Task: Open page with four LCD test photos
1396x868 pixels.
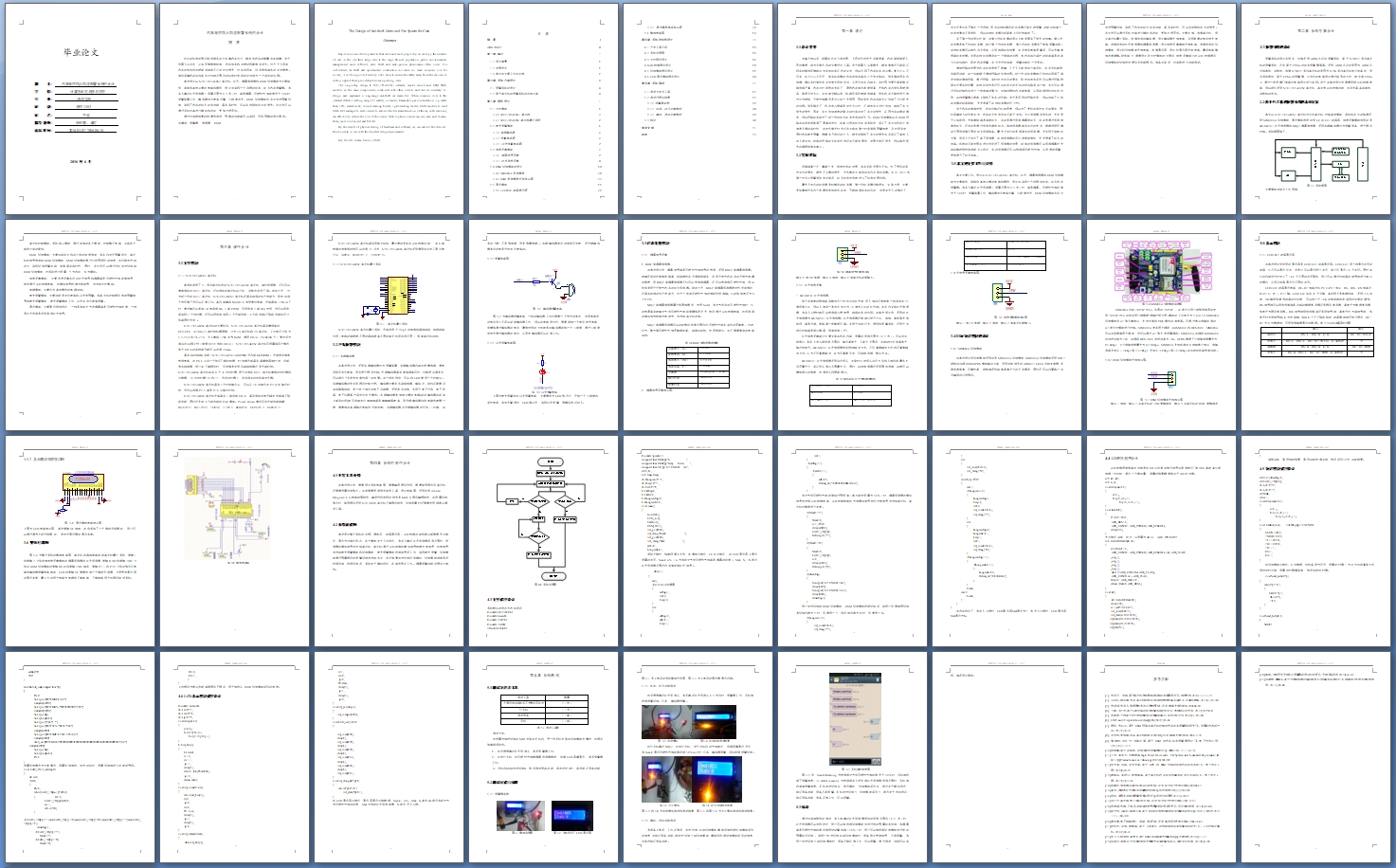Action: [698, 757]
